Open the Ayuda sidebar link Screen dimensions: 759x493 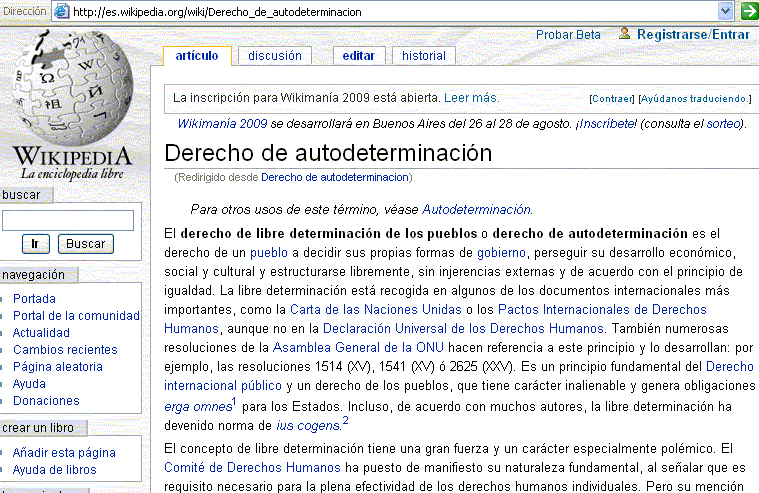tap(29, 384)
